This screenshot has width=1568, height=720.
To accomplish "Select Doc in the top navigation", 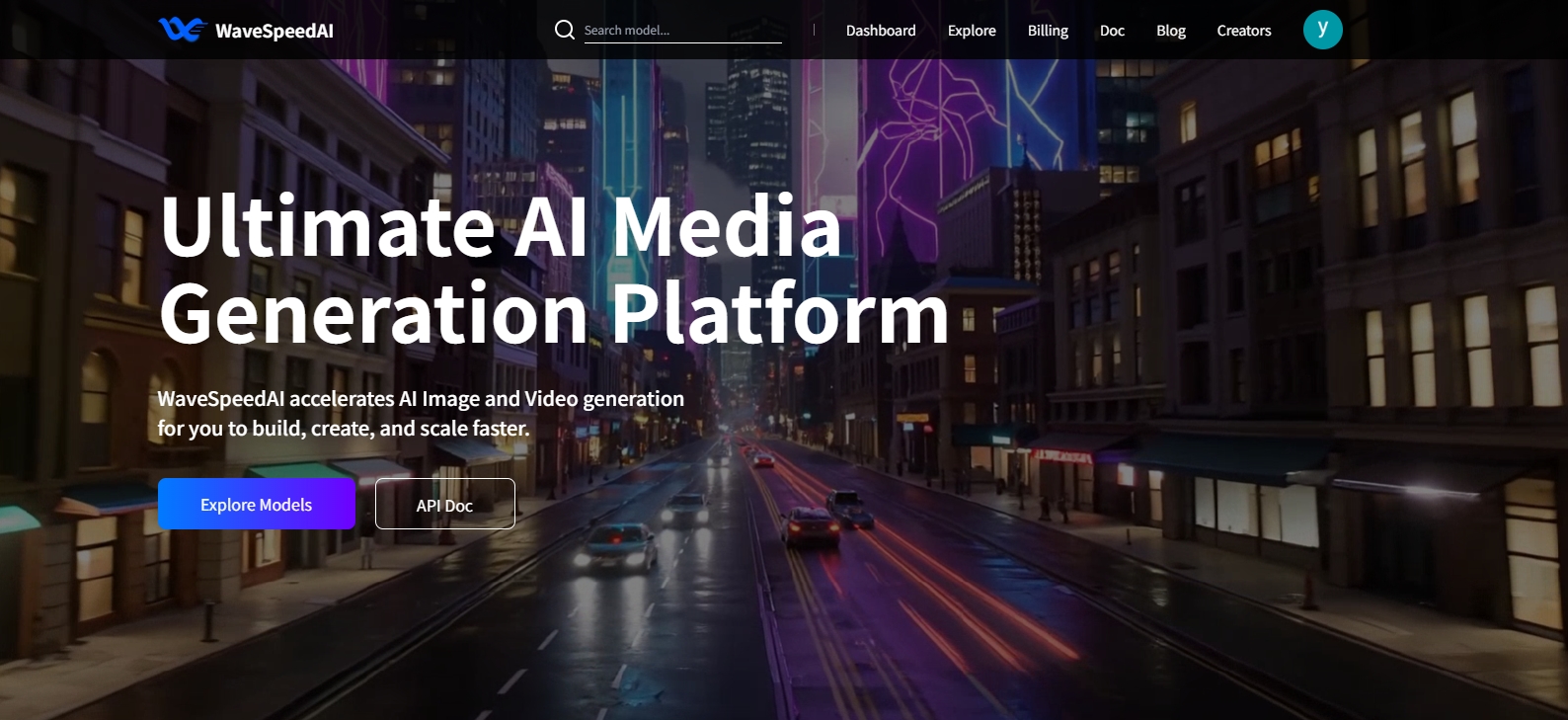I will (x=1112, y=31).
